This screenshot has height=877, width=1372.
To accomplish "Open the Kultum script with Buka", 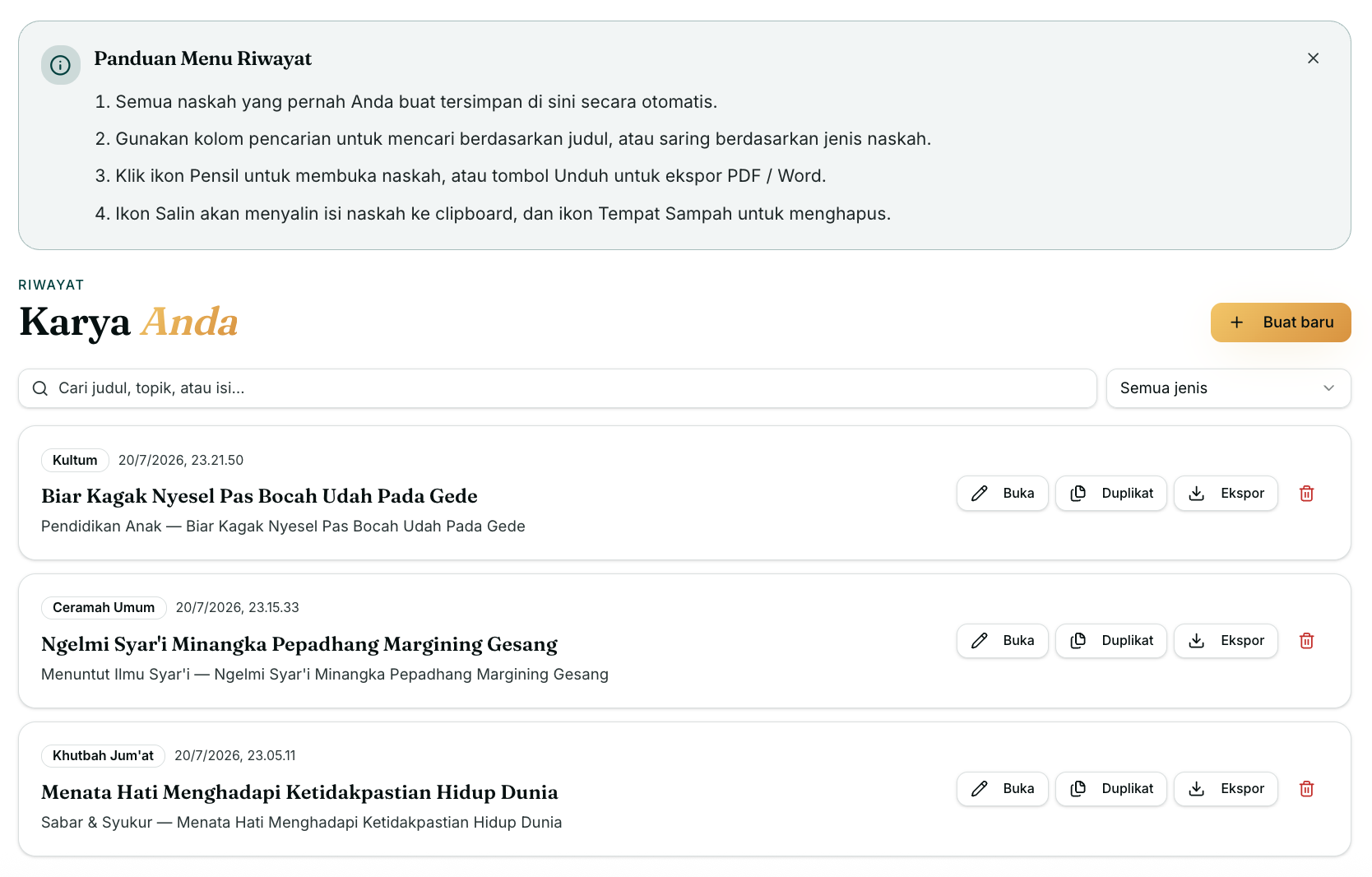I will [1002, 494].
